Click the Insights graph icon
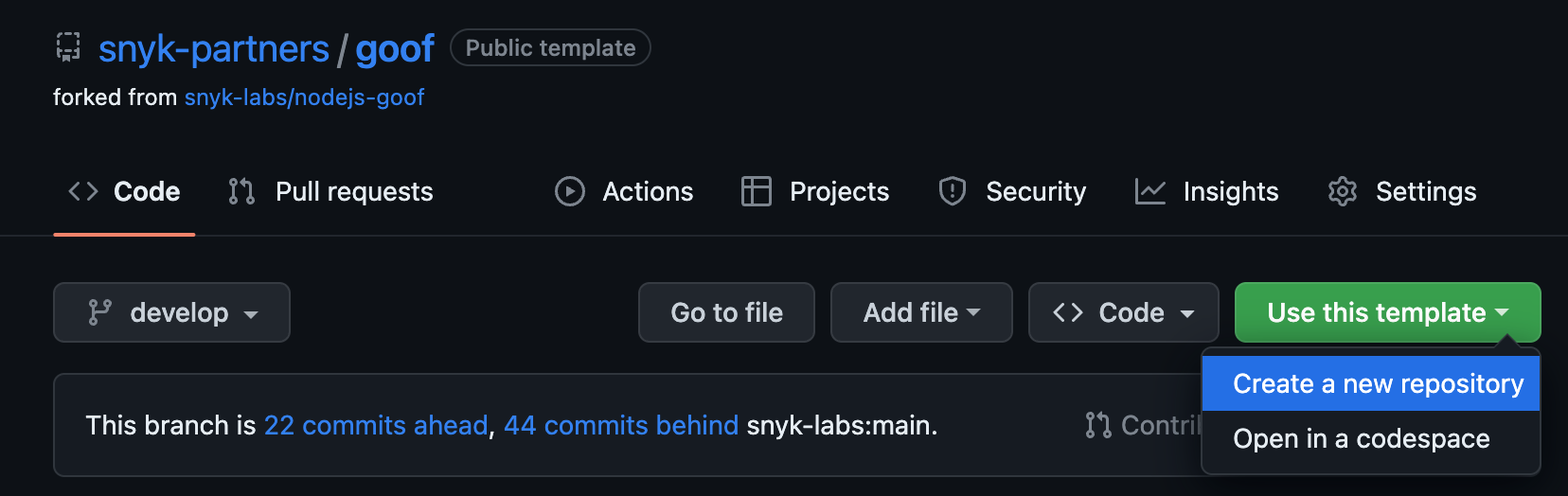Screen dimensions: 1568x496 tap(1149, 191)
